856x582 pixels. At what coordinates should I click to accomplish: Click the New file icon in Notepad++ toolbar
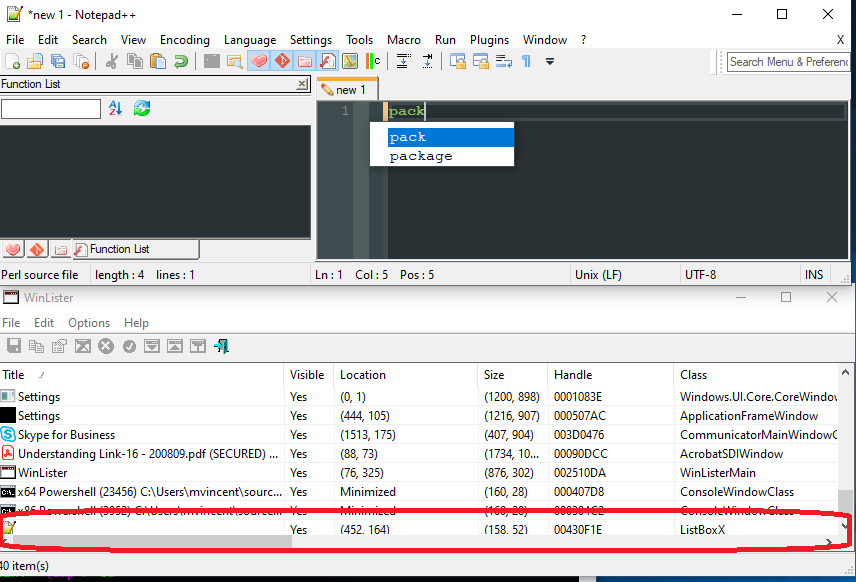tap(13, 62)
